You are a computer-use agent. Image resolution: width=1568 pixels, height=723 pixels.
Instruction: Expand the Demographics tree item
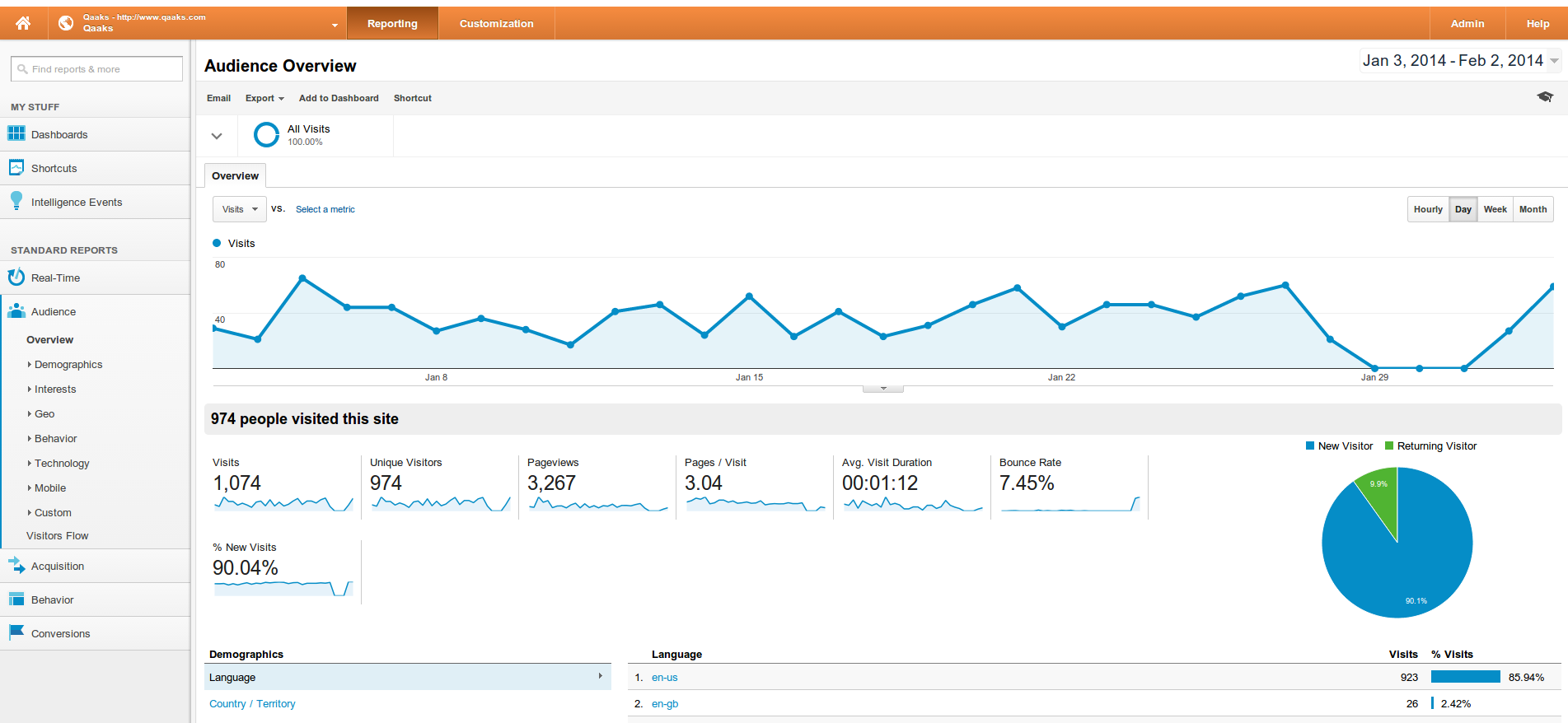click(68, 364)
